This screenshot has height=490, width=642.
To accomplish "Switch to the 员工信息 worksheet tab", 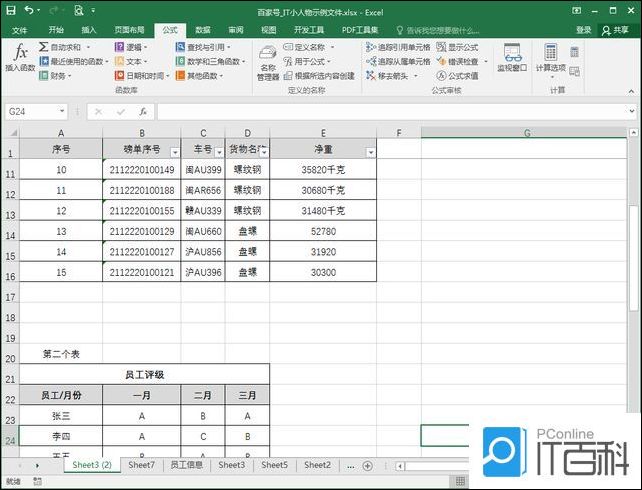I will (186, 465).
